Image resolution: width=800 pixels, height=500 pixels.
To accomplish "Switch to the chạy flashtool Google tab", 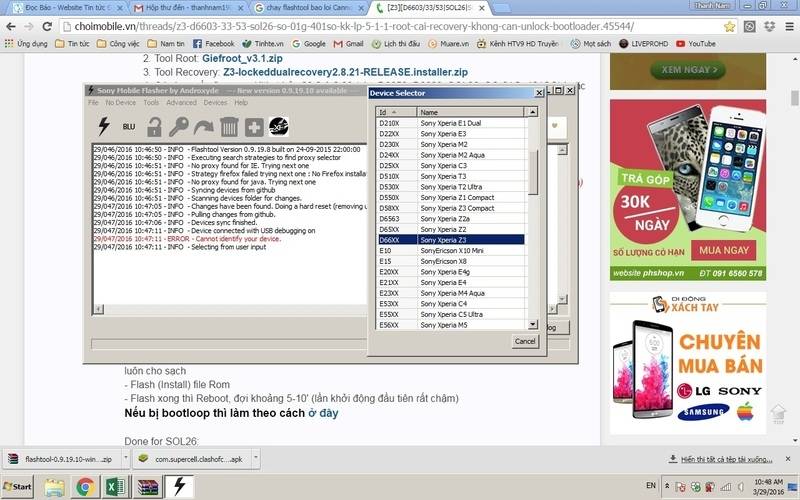I will (x=309, y=8).
